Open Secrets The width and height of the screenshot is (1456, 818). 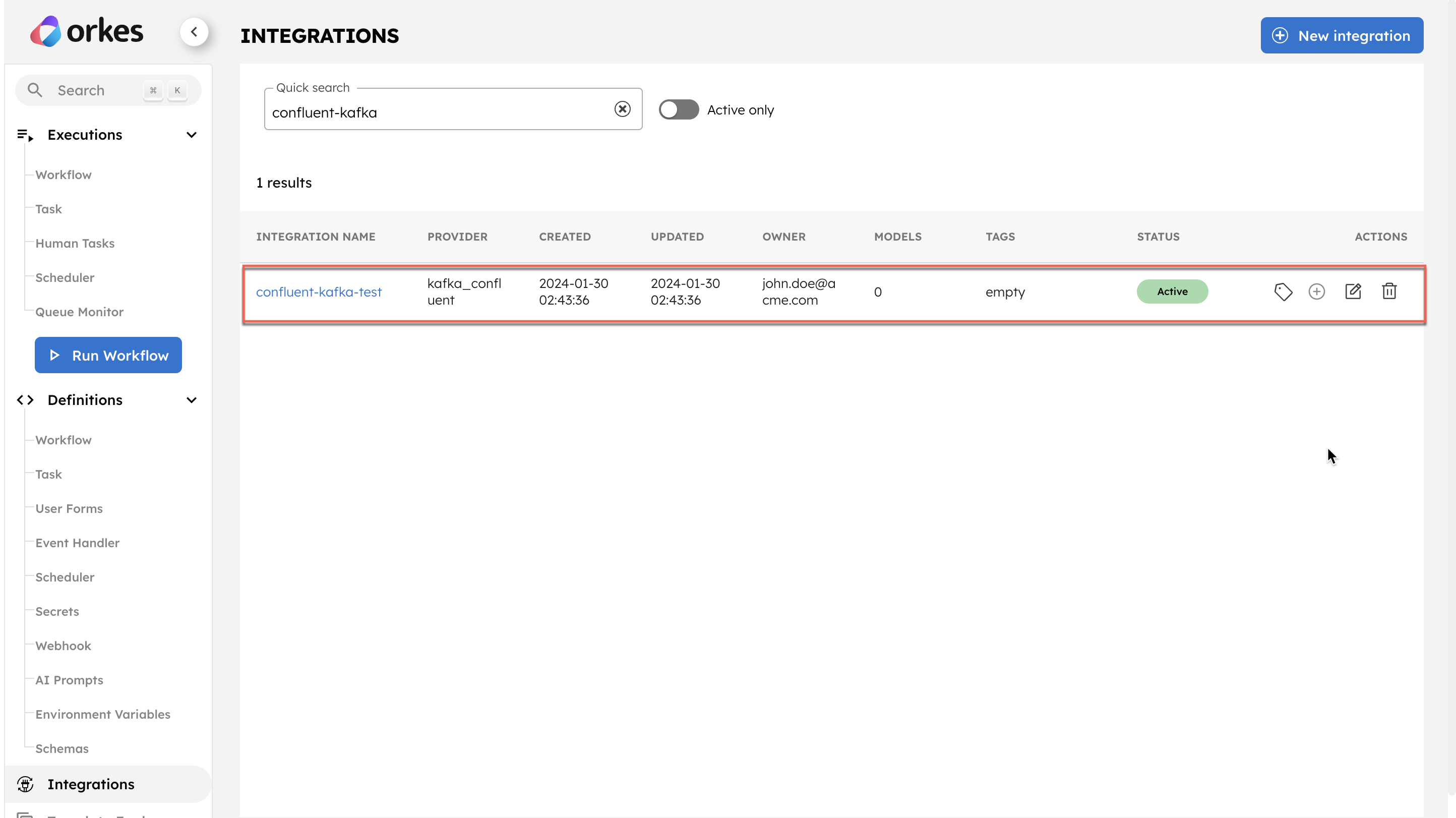57,611
